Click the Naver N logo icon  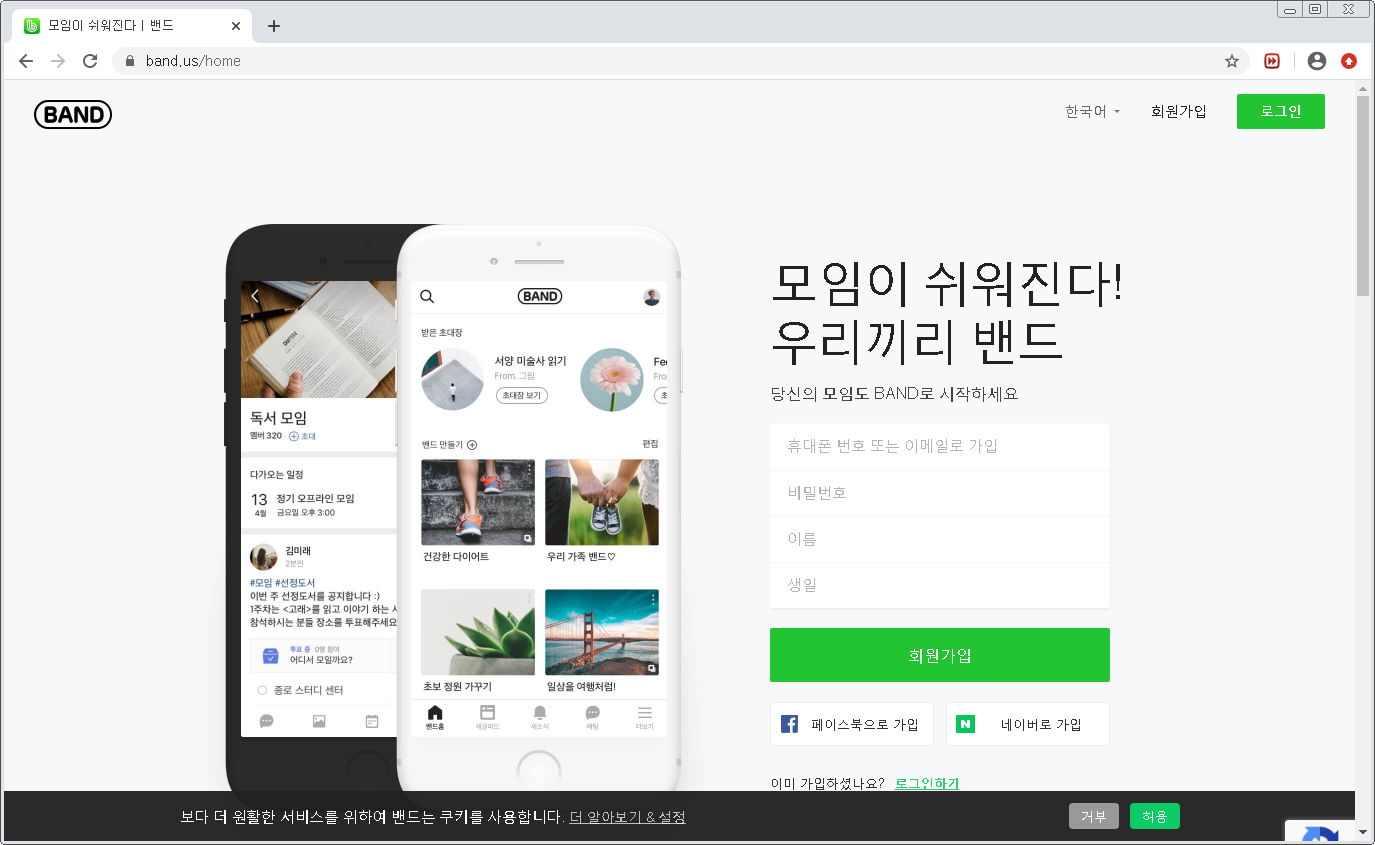(965, 724)
